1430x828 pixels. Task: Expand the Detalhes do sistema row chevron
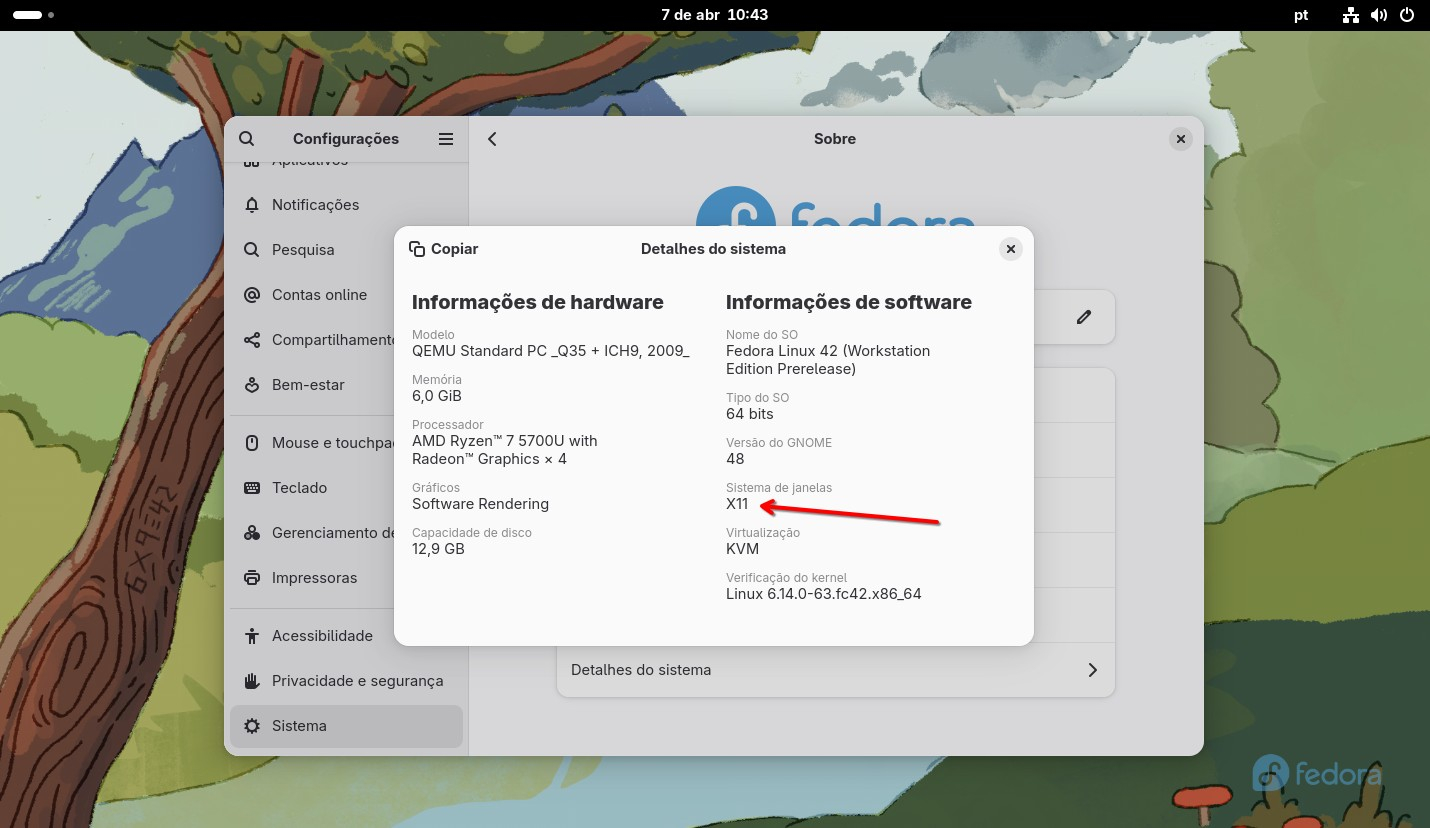point(1092,670)
